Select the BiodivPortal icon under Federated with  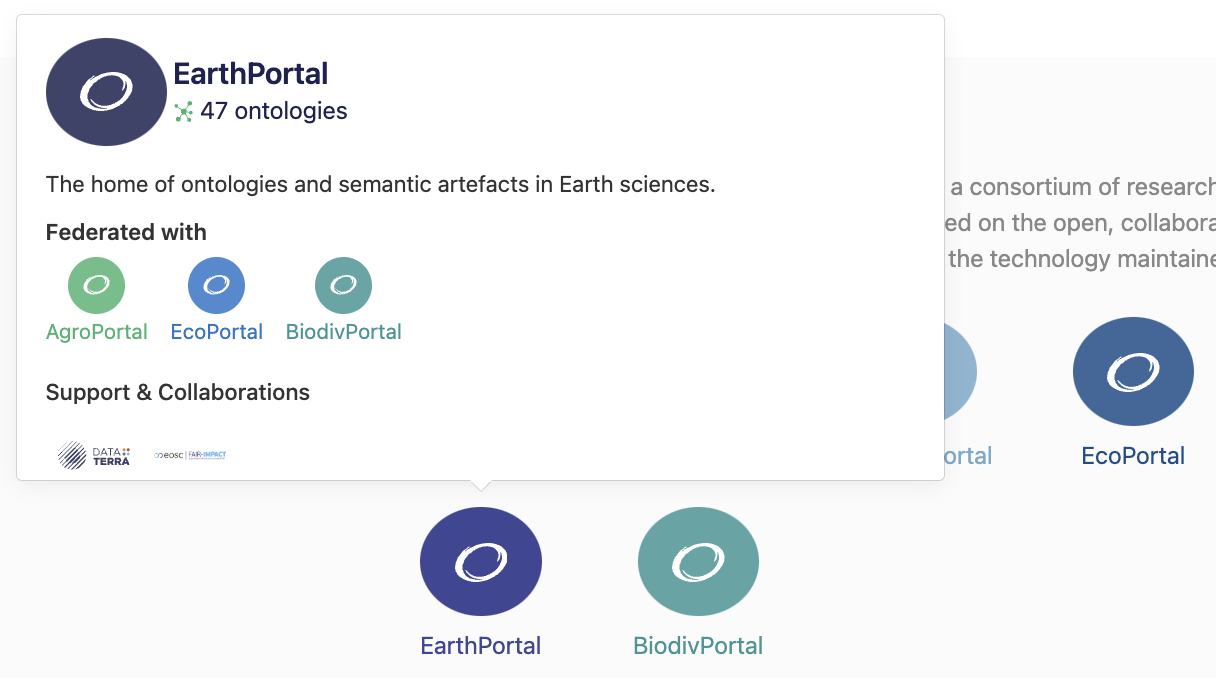(x=343, y=284)
